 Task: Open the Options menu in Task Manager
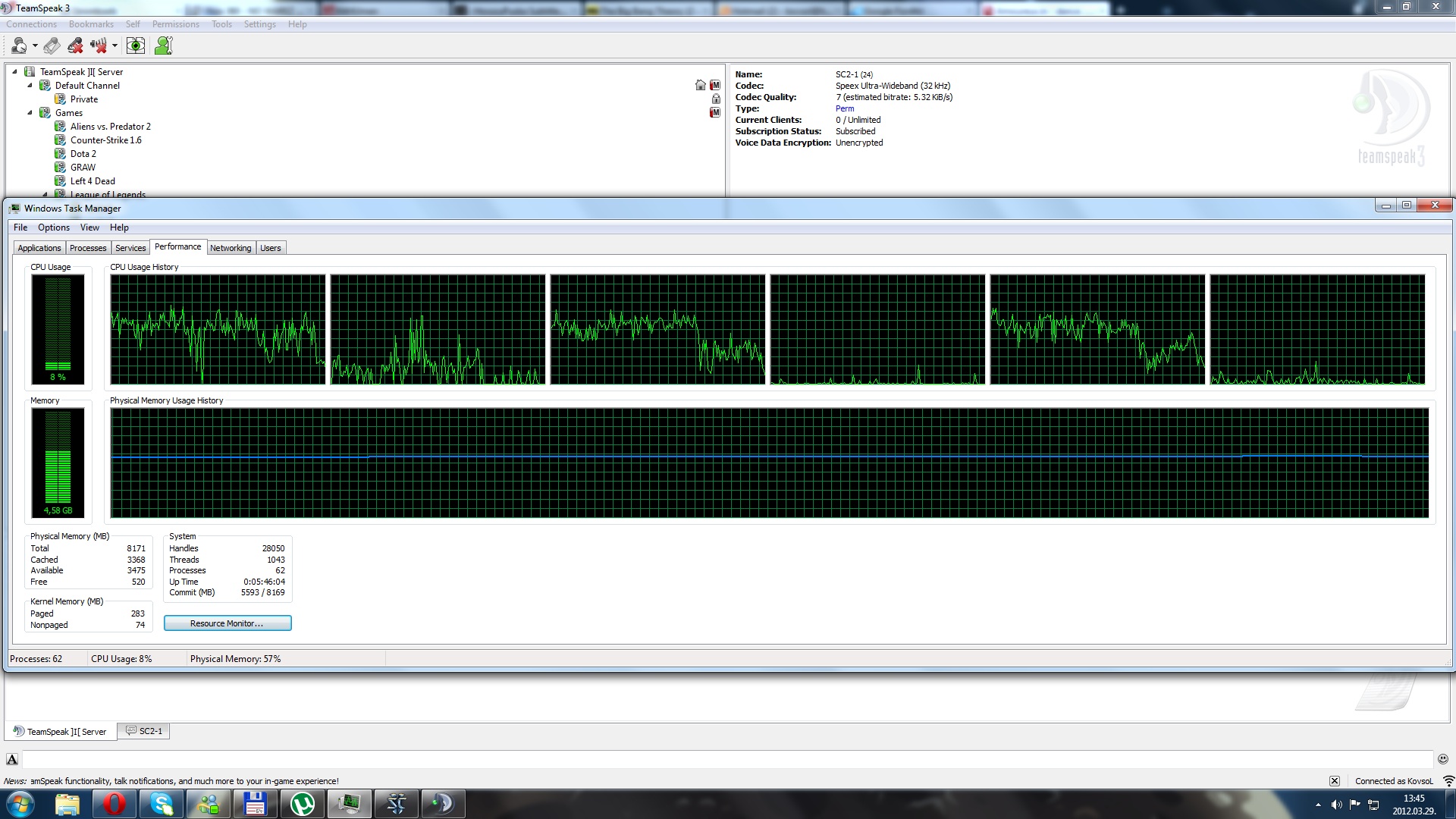(x=53, y=227)
